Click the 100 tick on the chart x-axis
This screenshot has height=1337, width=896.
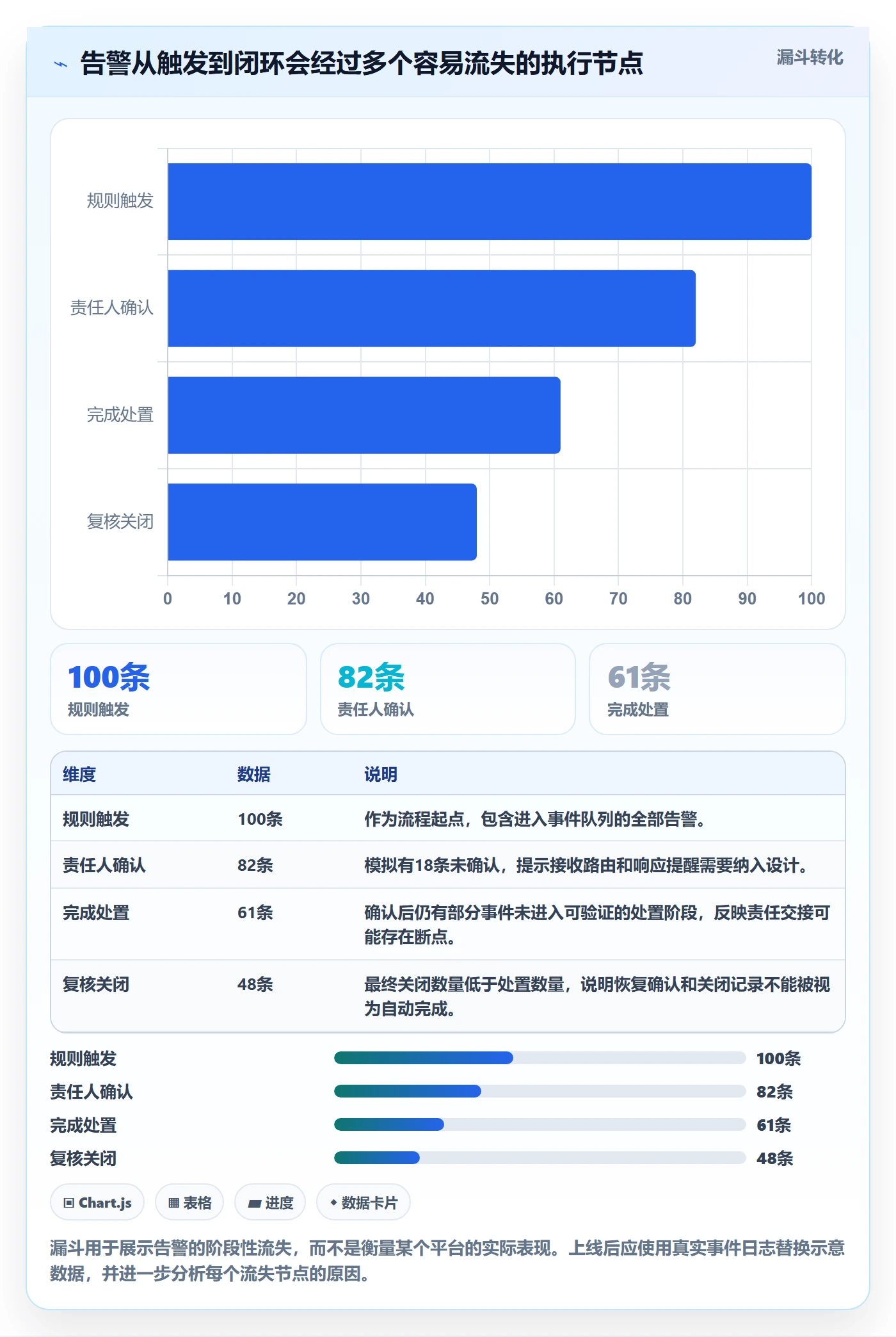(x=812, y=599)
